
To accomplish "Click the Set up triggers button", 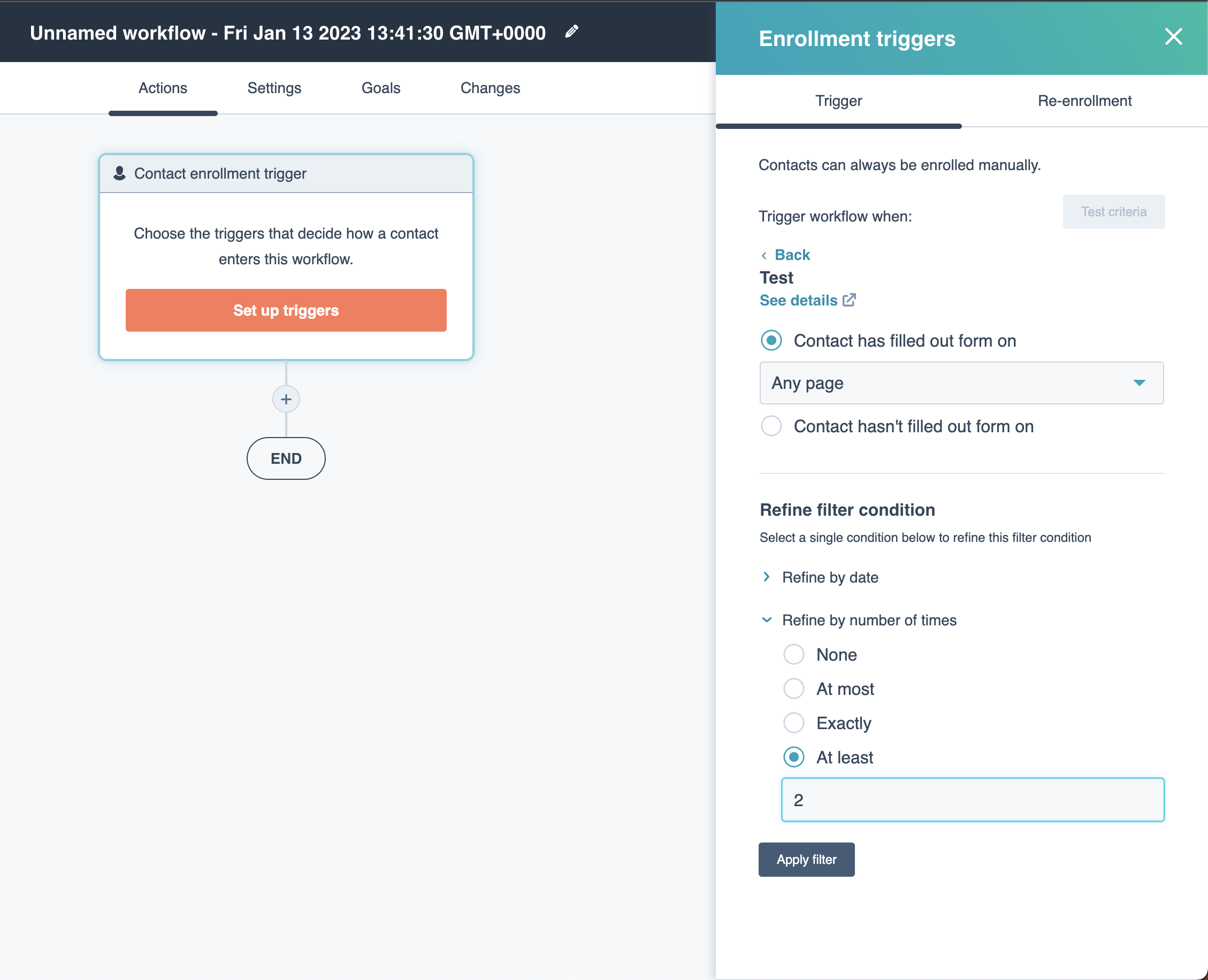I will pos(286,310).
